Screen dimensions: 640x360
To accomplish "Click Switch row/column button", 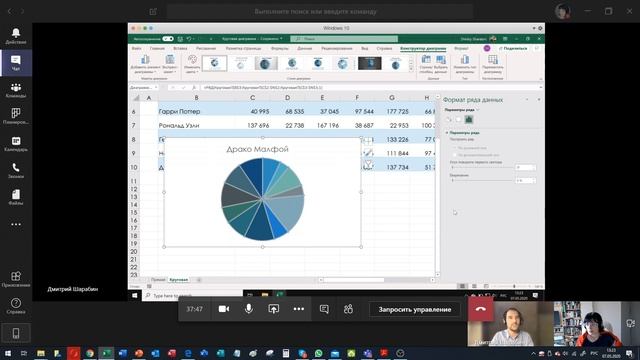I will [426, 64].
